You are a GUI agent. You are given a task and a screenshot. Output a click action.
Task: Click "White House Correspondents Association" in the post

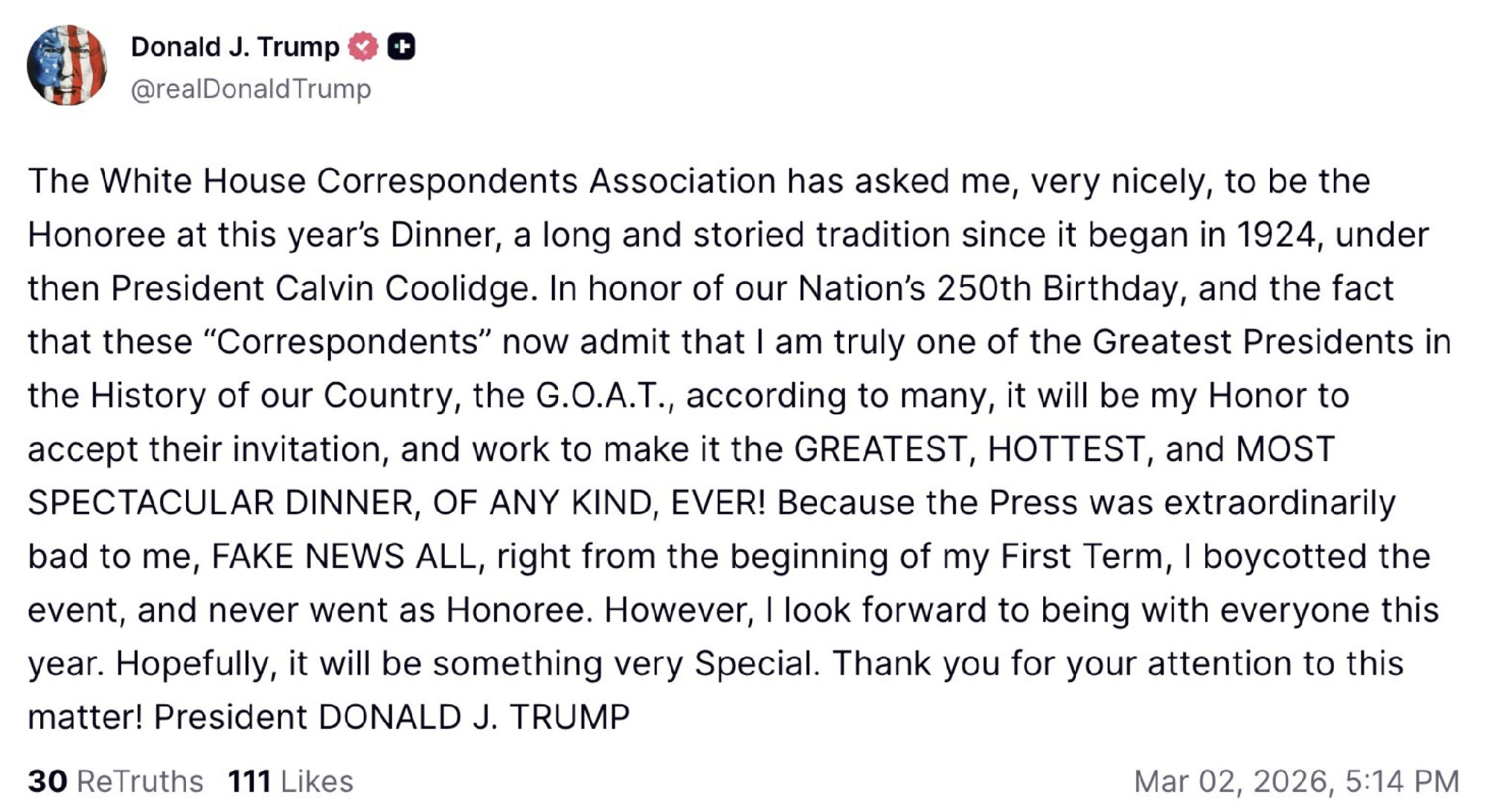(x=437, y=181)
